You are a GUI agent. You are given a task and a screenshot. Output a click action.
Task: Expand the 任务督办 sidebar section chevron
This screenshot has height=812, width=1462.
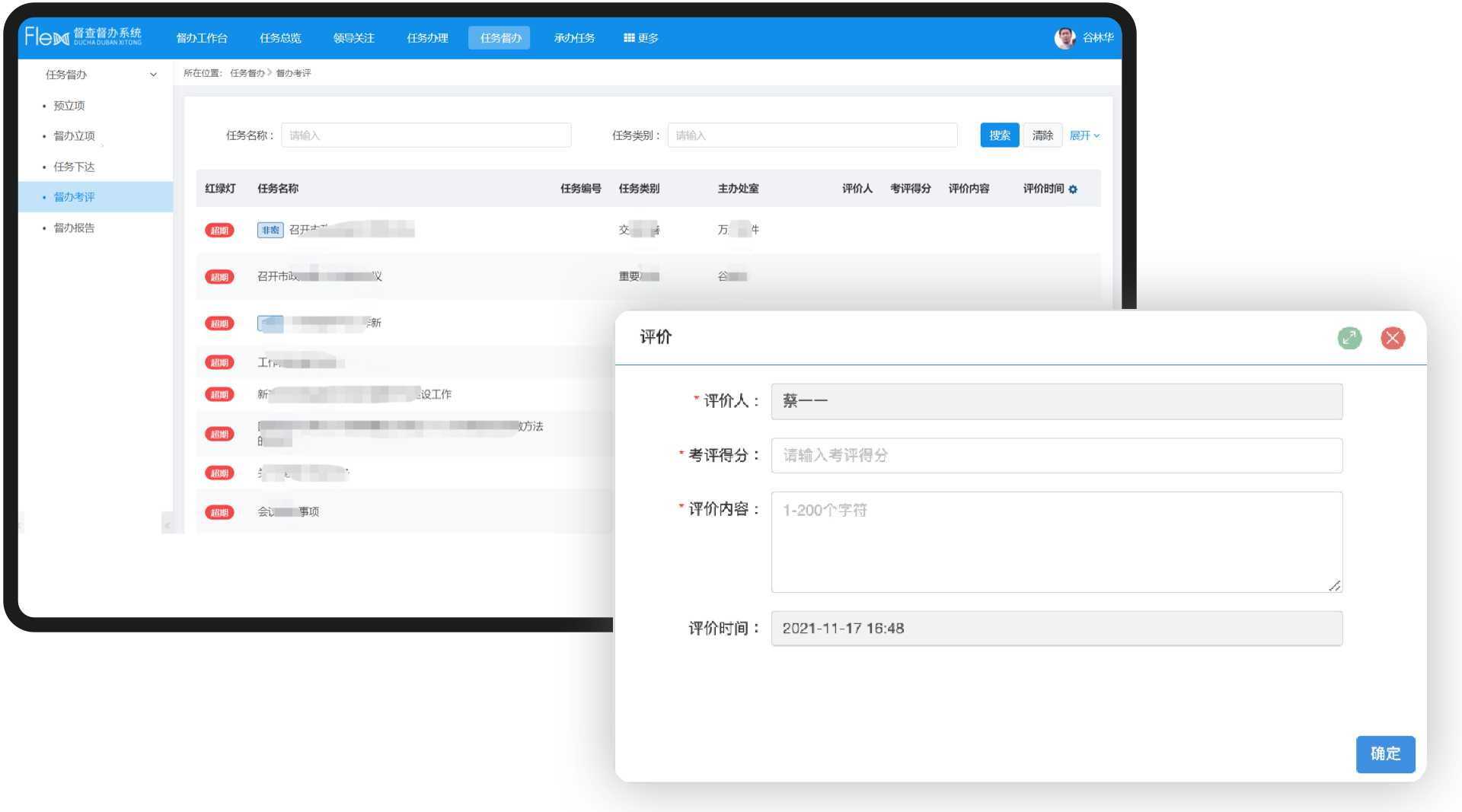pos(153,75)
